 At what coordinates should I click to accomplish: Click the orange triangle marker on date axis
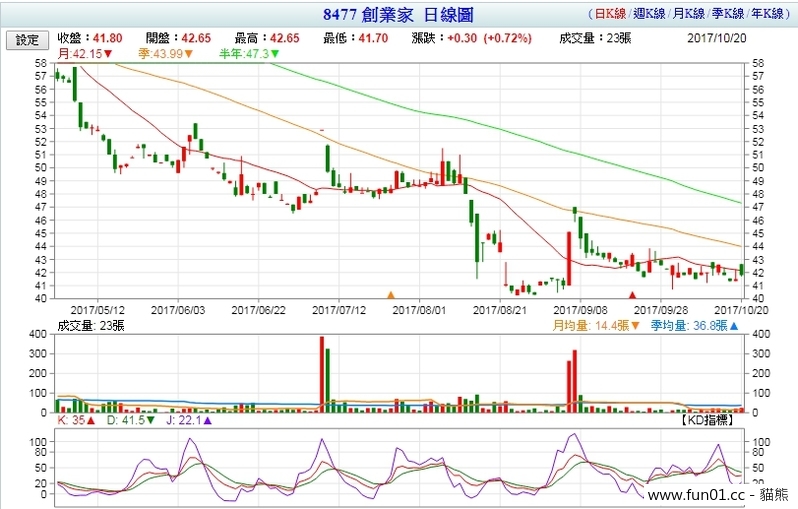pyautogui.click(x=392, y=295)
